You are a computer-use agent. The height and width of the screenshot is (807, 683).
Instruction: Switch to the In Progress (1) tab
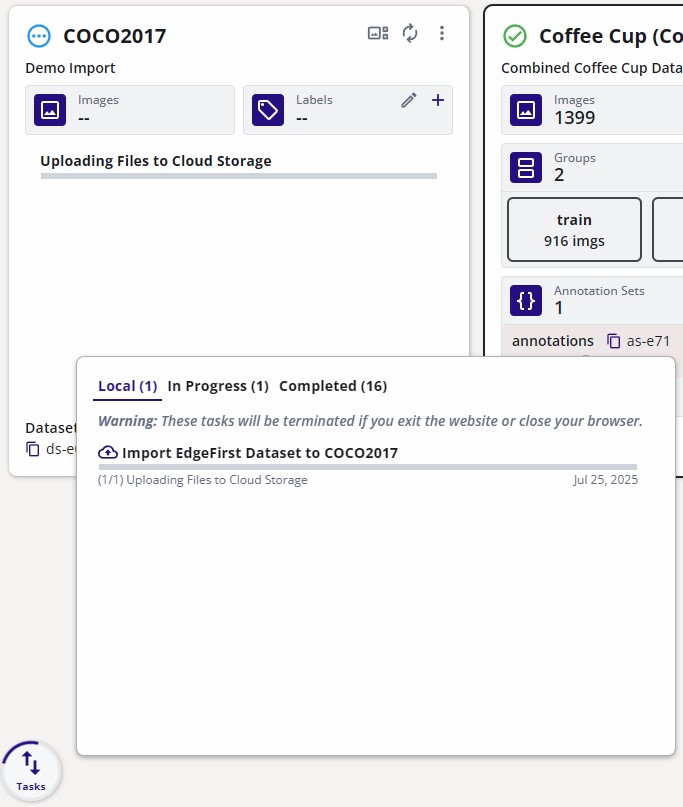click(218, 386)
